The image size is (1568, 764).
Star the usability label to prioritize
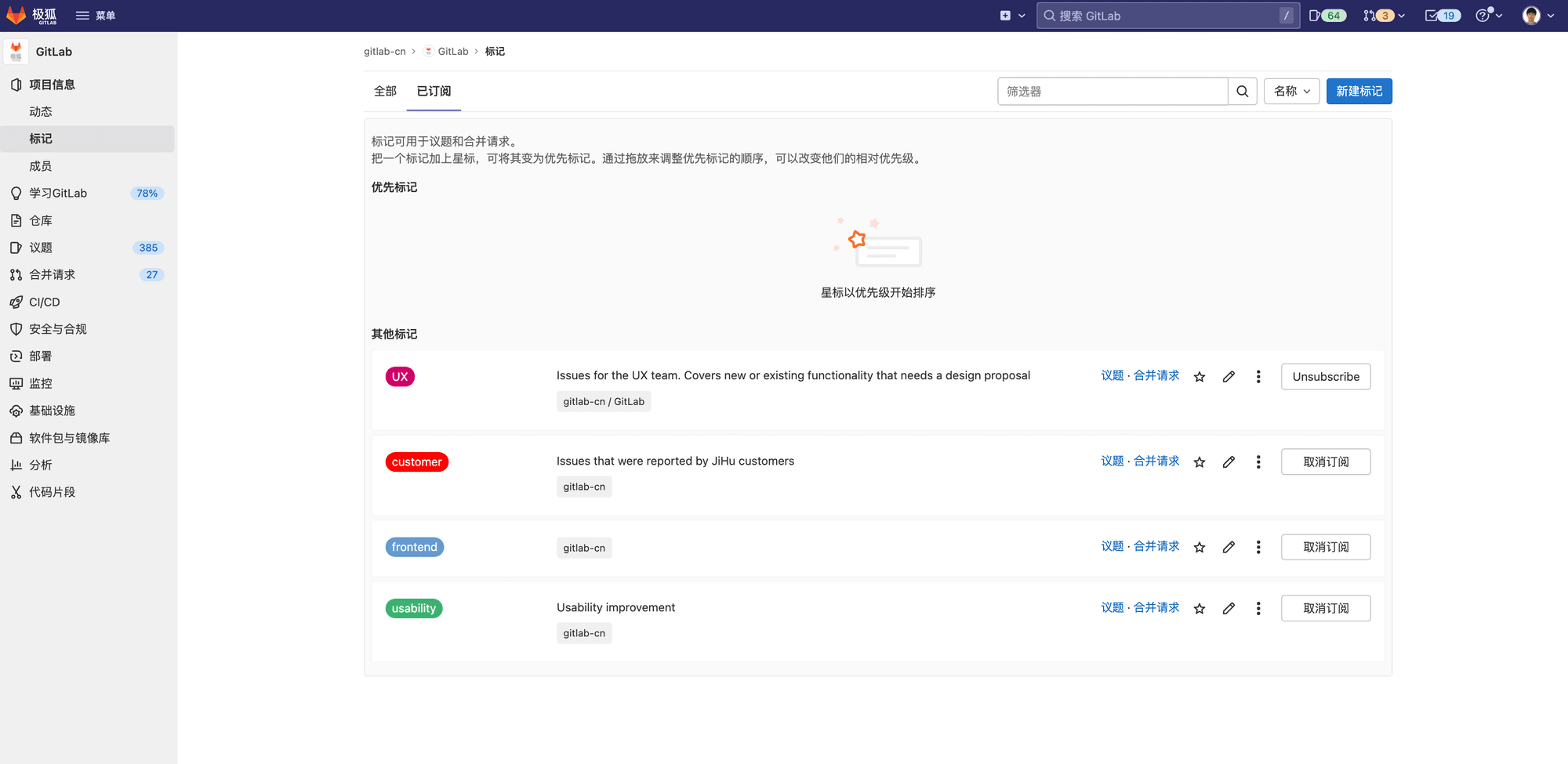(x=1200, y=609)
